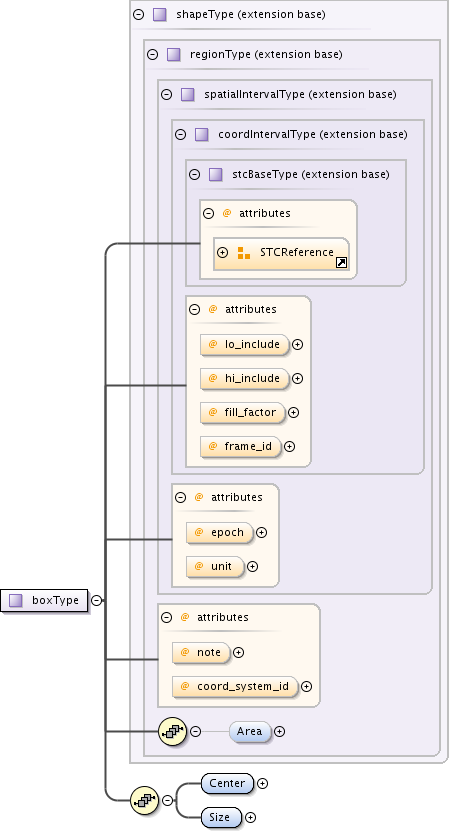The width and height of the screenshot is (450, 833).
Task: Click the 'regionType (extension base)' title text
Action: 266,54
